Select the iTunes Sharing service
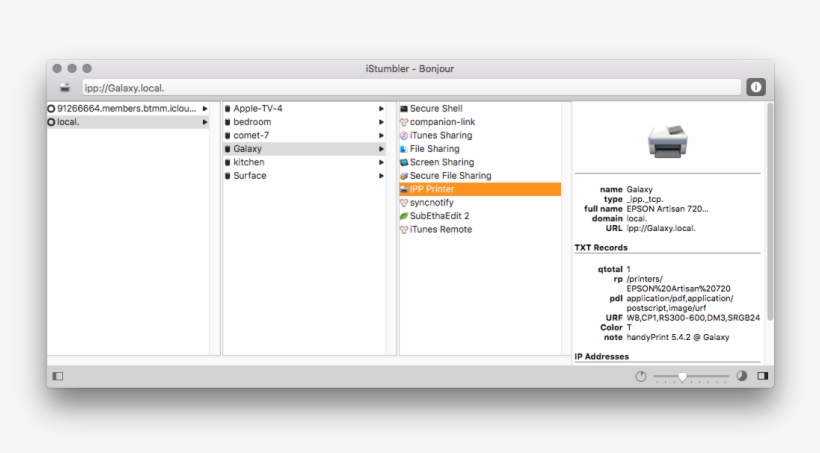The image size is (820, 453). point(480,135)
